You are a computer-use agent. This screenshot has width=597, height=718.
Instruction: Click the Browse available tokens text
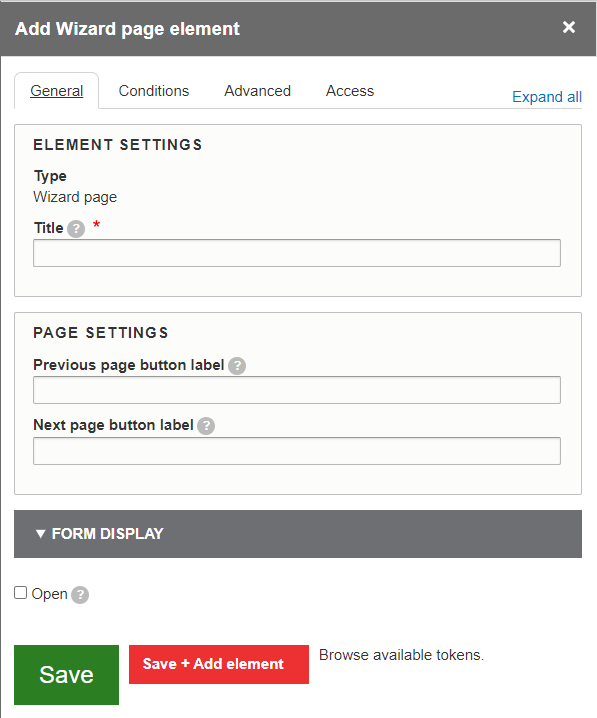tap(401, 655)
